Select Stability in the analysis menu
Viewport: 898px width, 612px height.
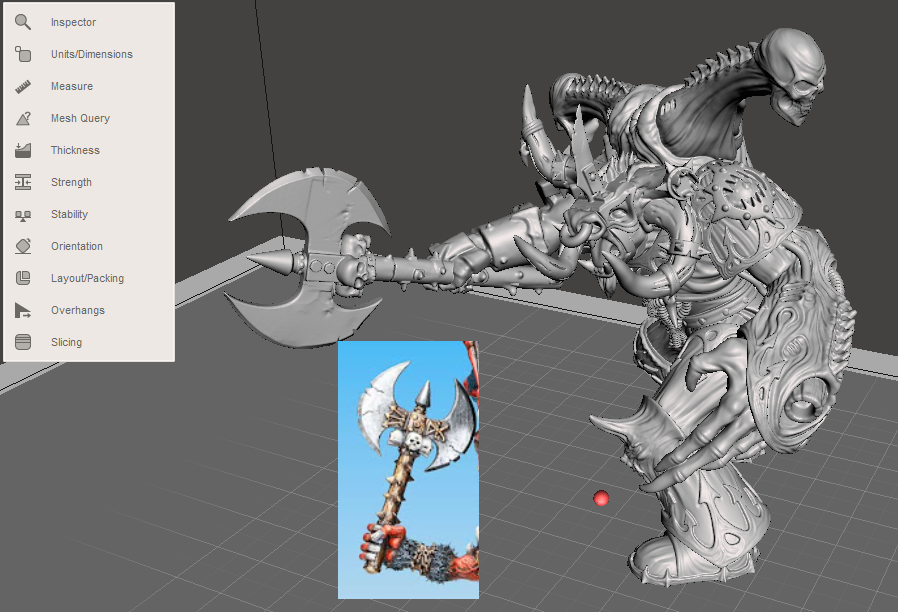tap(69, 215)
